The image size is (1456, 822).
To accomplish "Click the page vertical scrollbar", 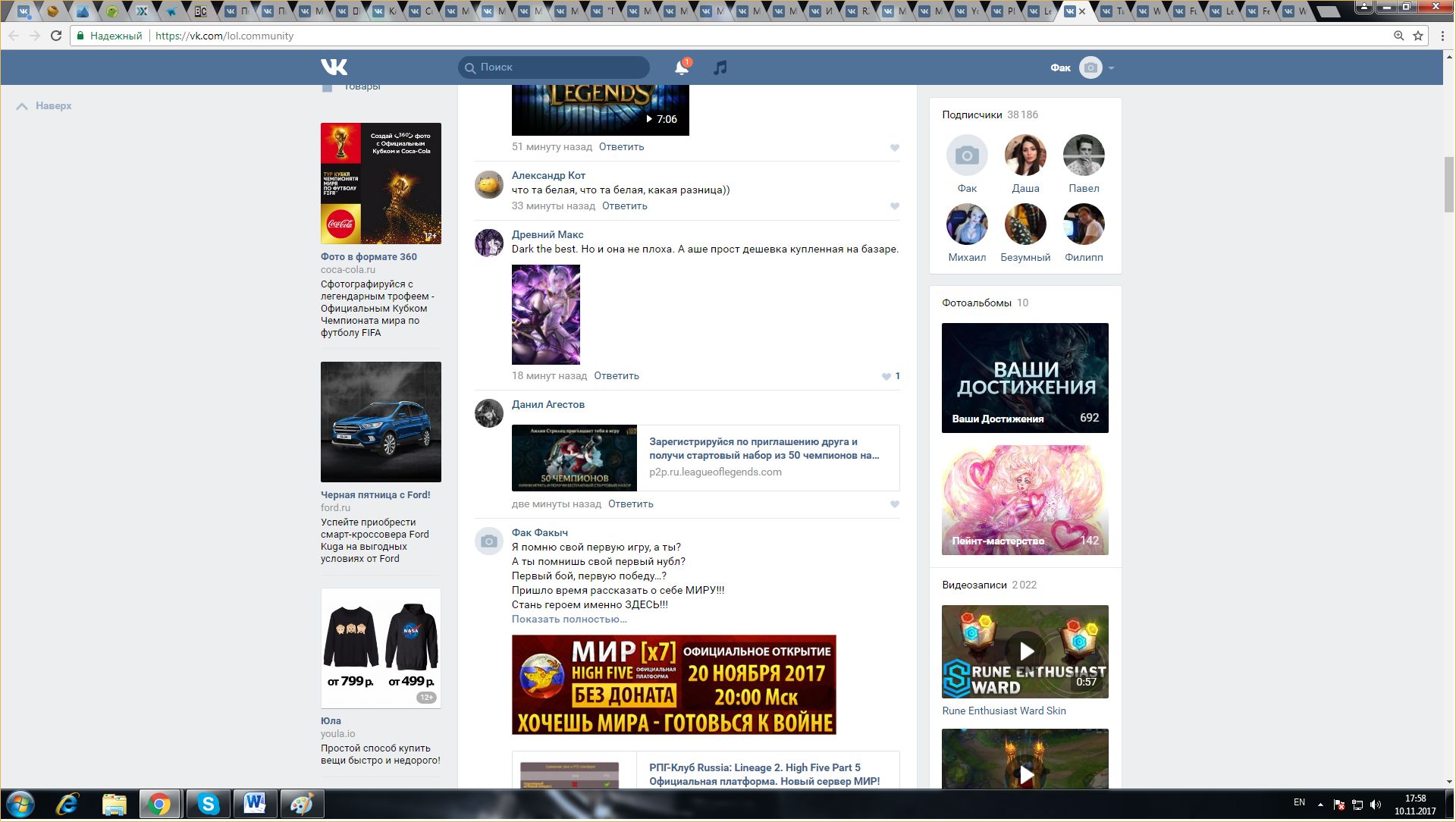I will [x=1449, y=186].
